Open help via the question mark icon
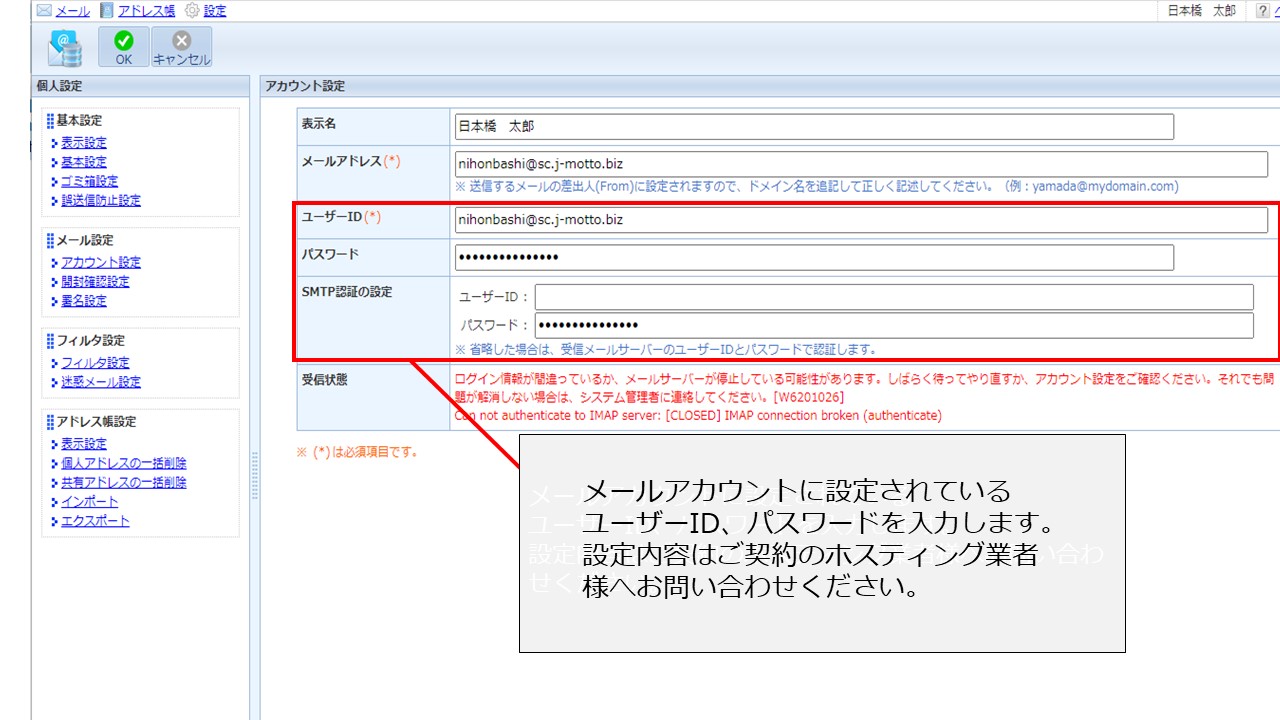This screenshot has height=720, width=1280. coord(1263,11)
